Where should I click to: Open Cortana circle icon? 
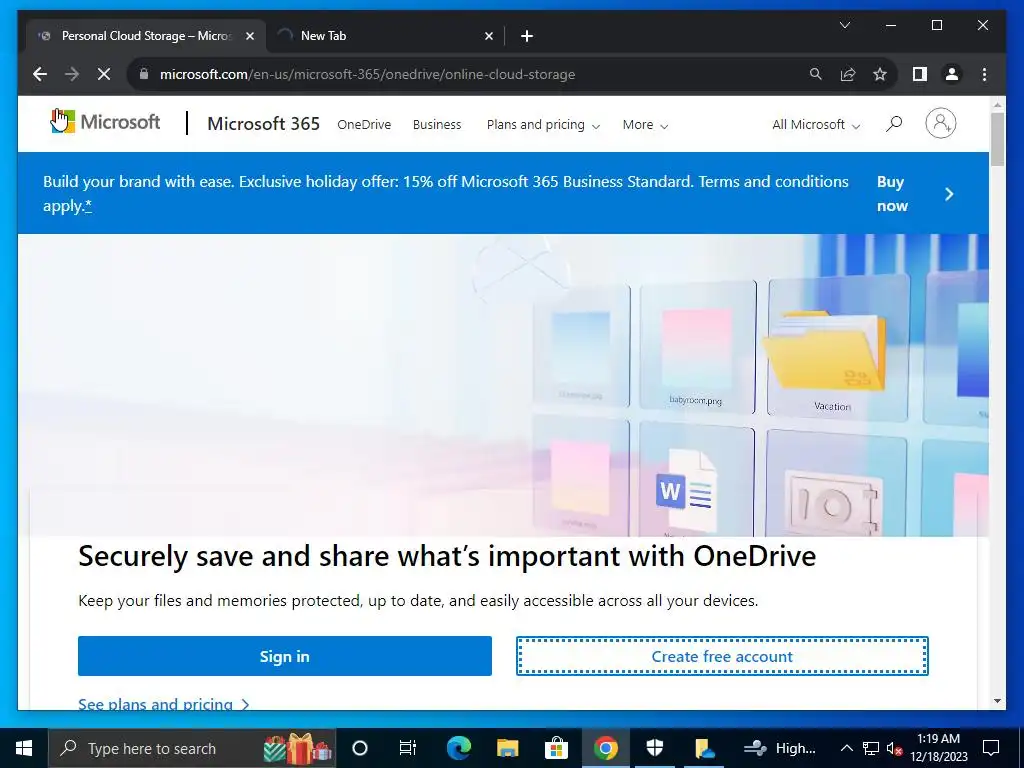(360, 748)
